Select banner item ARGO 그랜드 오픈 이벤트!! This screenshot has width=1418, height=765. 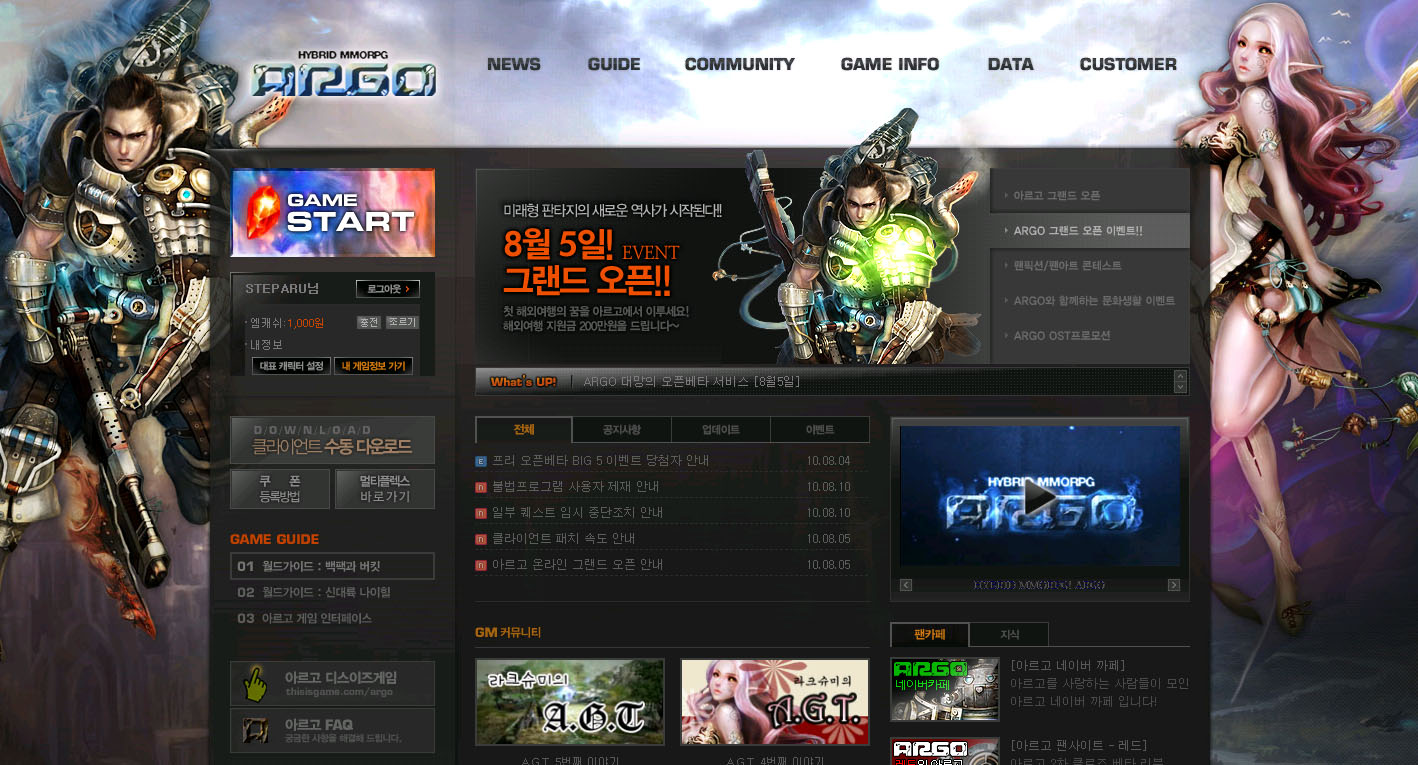[1090, 230]
